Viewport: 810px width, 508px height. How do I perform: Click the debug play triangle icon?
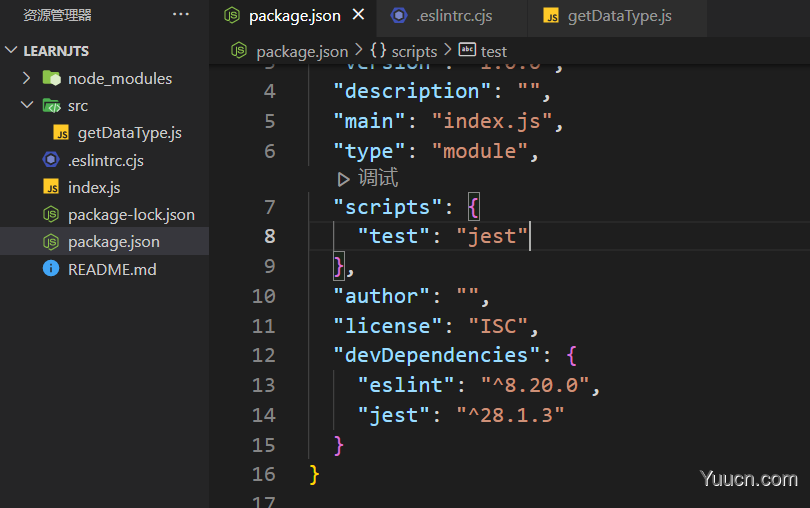[x=343, y=179]
